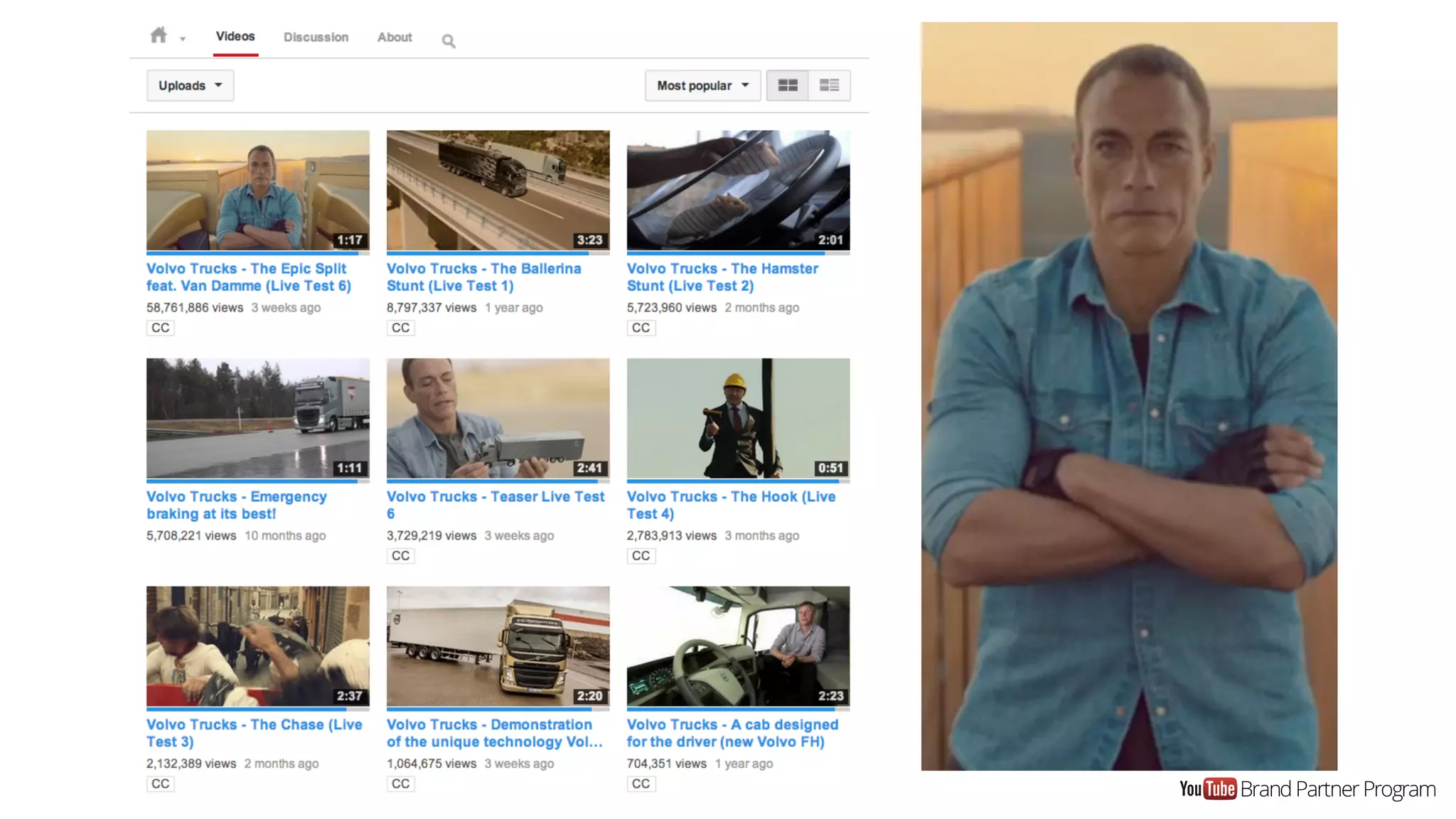Open the Discussion tab

pos(316,37)
